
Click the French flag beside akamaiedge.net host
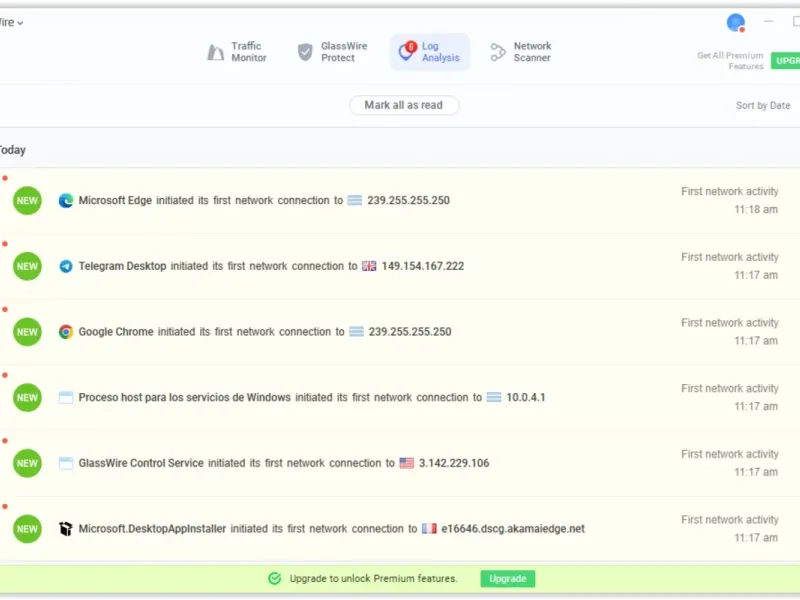click(429, 529)
